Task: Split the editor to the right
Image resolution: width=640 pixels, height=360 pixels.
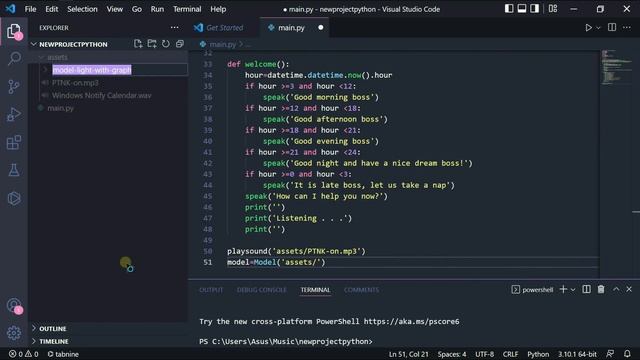Action: pos(612,27)
